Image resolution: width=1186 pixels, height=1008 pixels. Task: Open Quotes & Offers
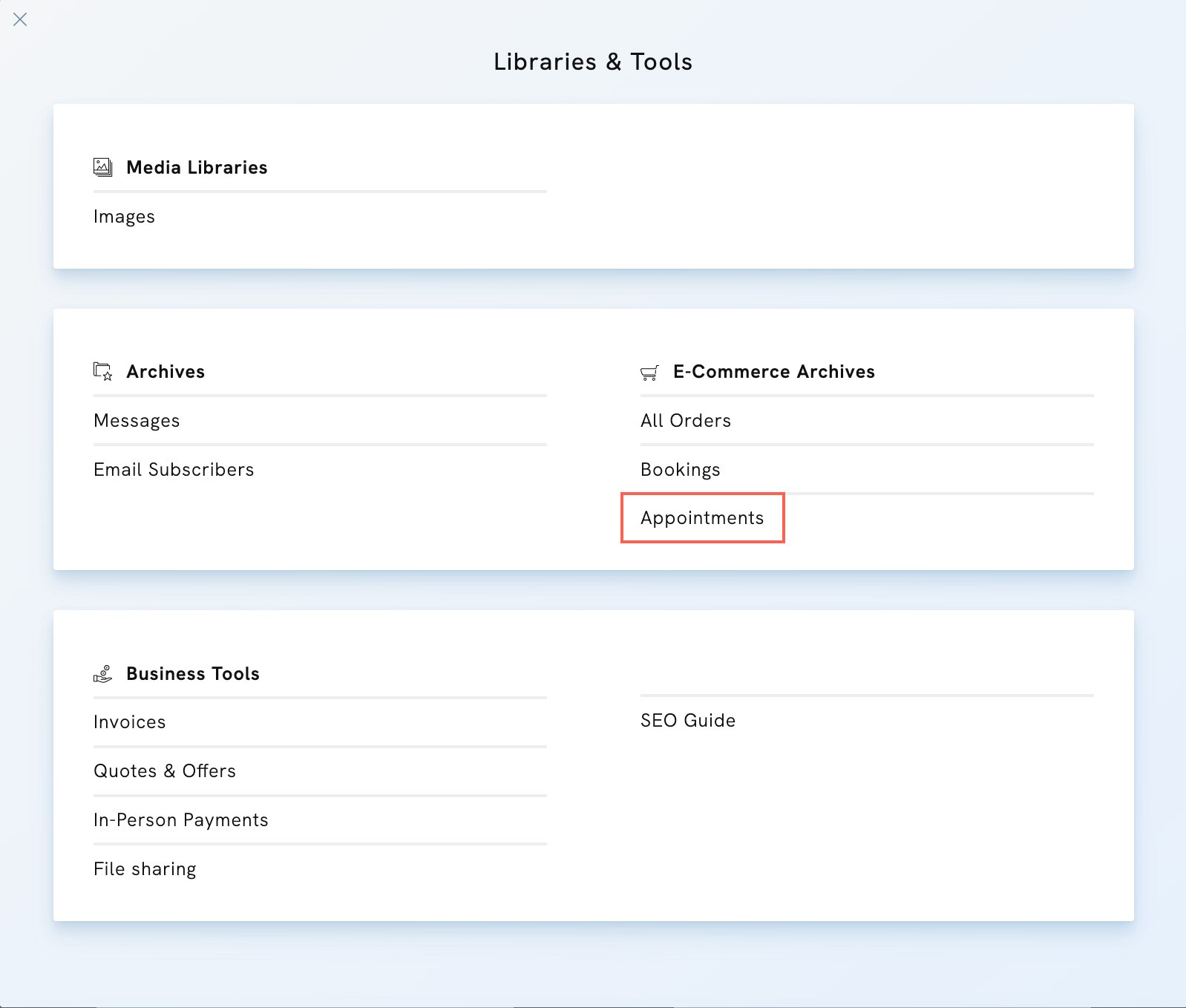pyautogui.click(x=165, y=771)
